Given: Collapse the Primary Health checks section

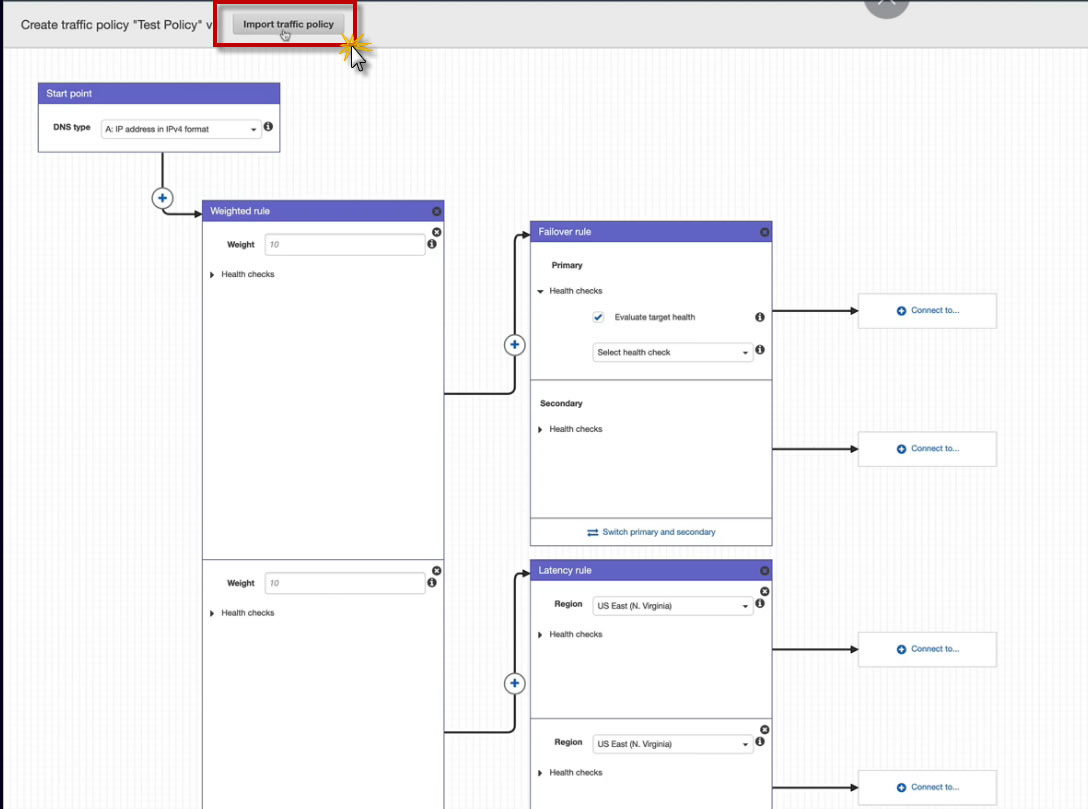Looking at the screenshot, I should pyautogui.click(x=541, y=292).
